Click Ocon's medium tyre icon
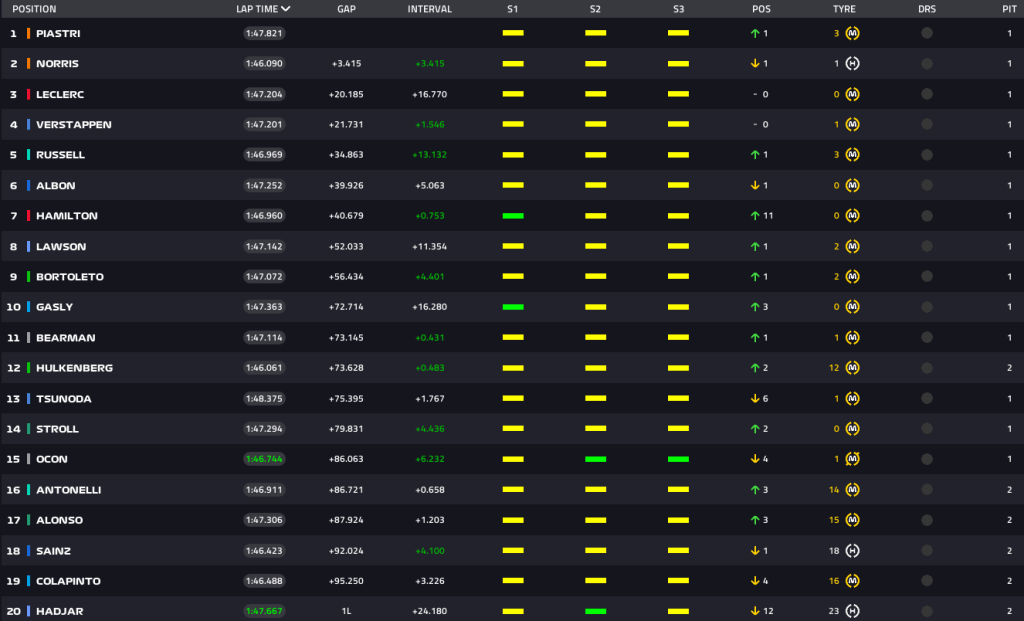 click(852, 459)
